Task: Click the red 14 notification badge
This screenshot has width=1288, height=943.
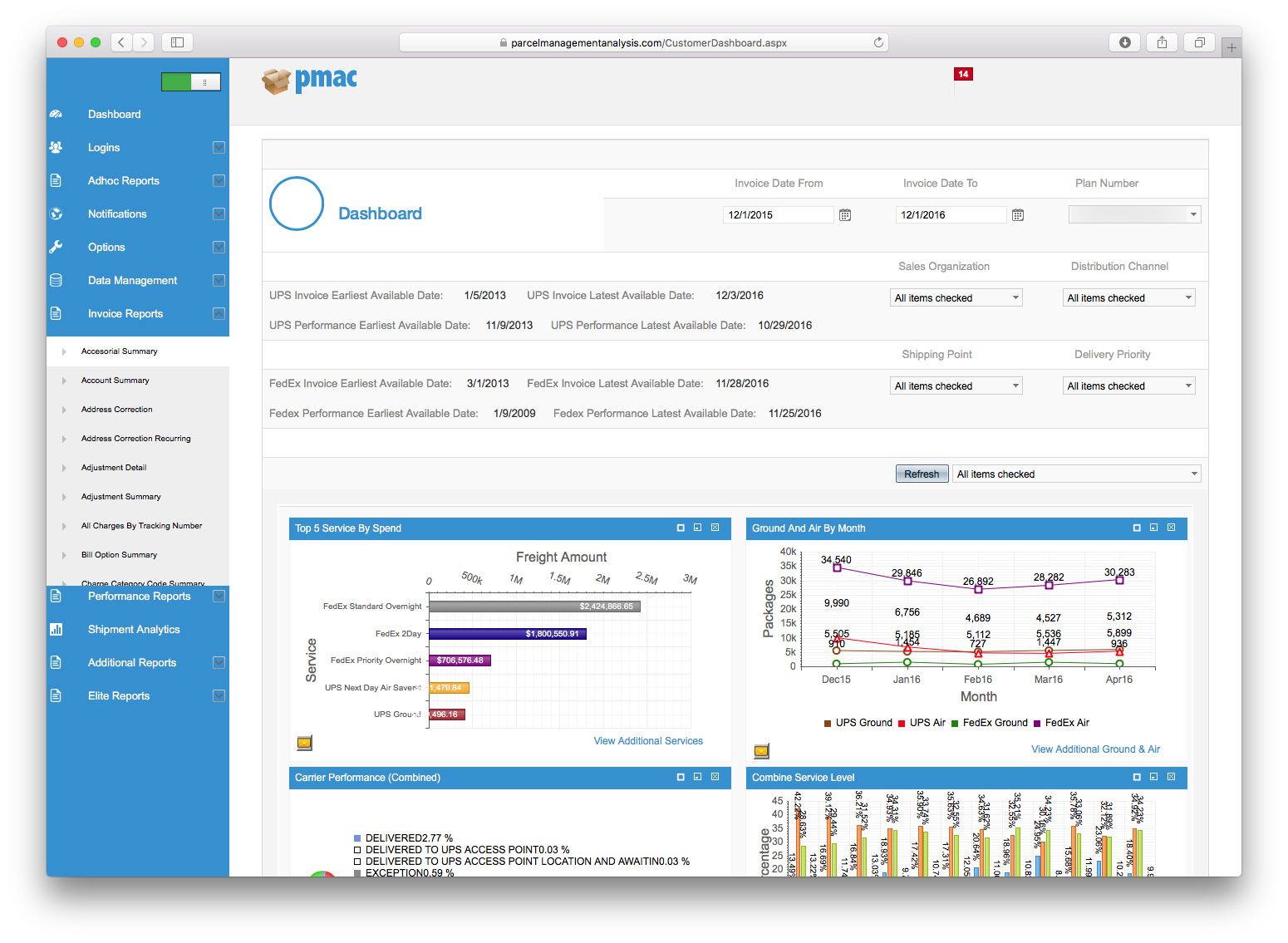Action: pyautogui.click(x=963, y=74)
